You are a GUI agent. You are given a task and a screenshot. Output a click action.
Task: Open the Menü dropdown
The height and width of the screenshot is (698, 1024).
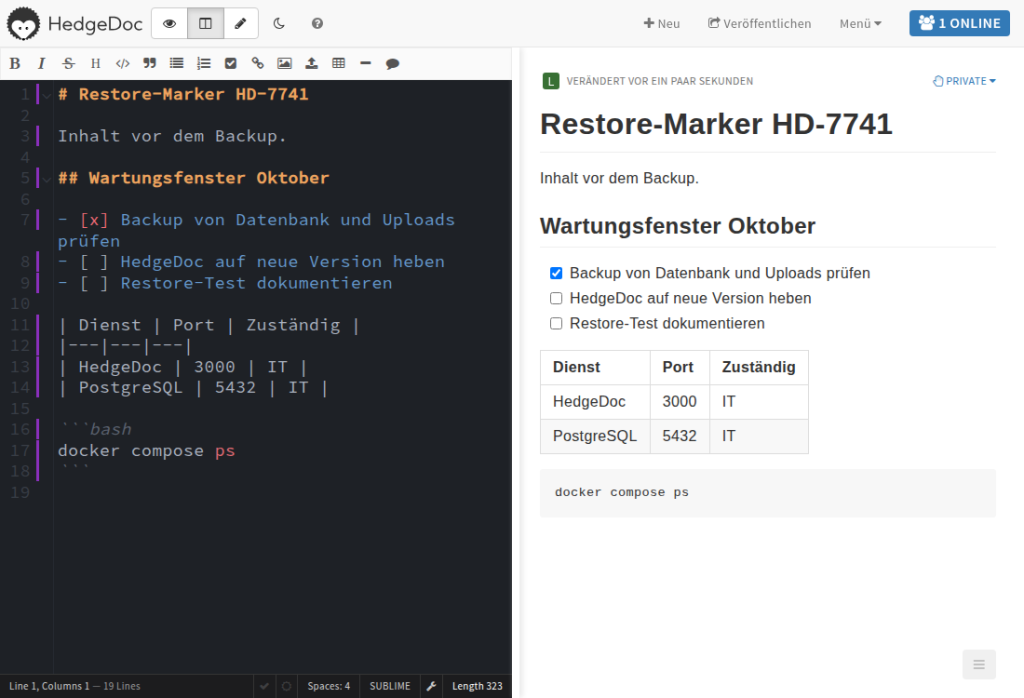point(860,24)
